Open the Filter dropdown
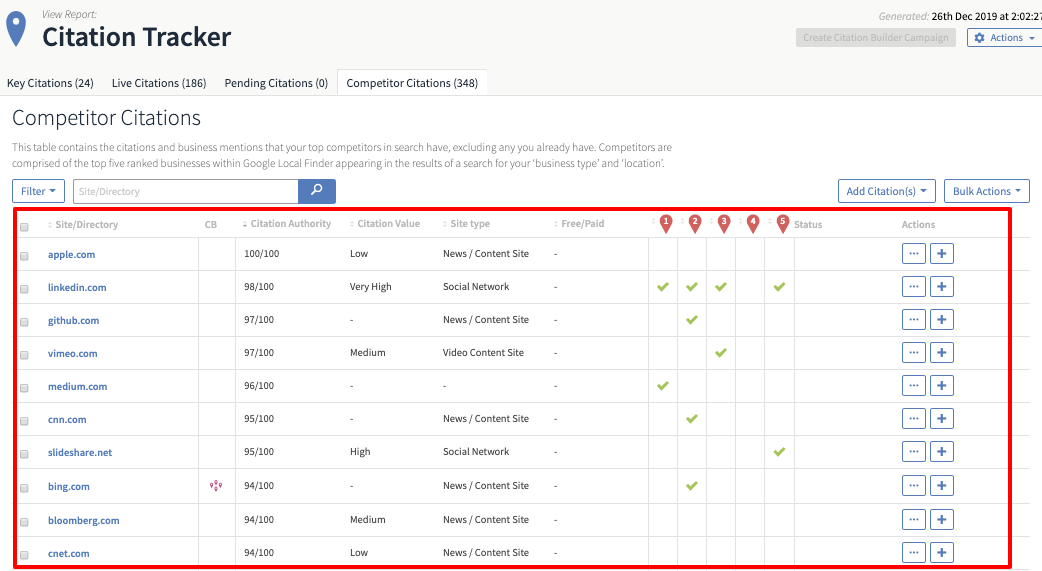This screenshot has width=1042, height=571. click(39, 191)
